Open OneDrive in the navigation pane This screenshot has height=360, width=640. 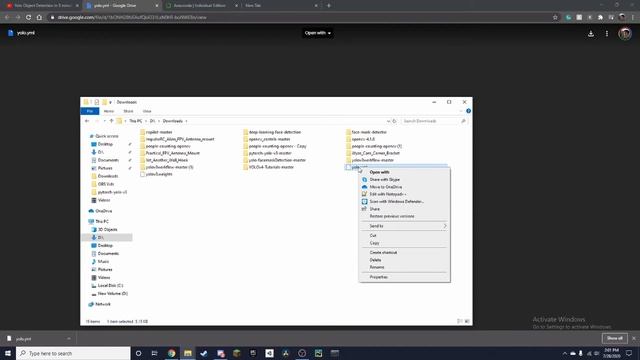click(104, 211)
